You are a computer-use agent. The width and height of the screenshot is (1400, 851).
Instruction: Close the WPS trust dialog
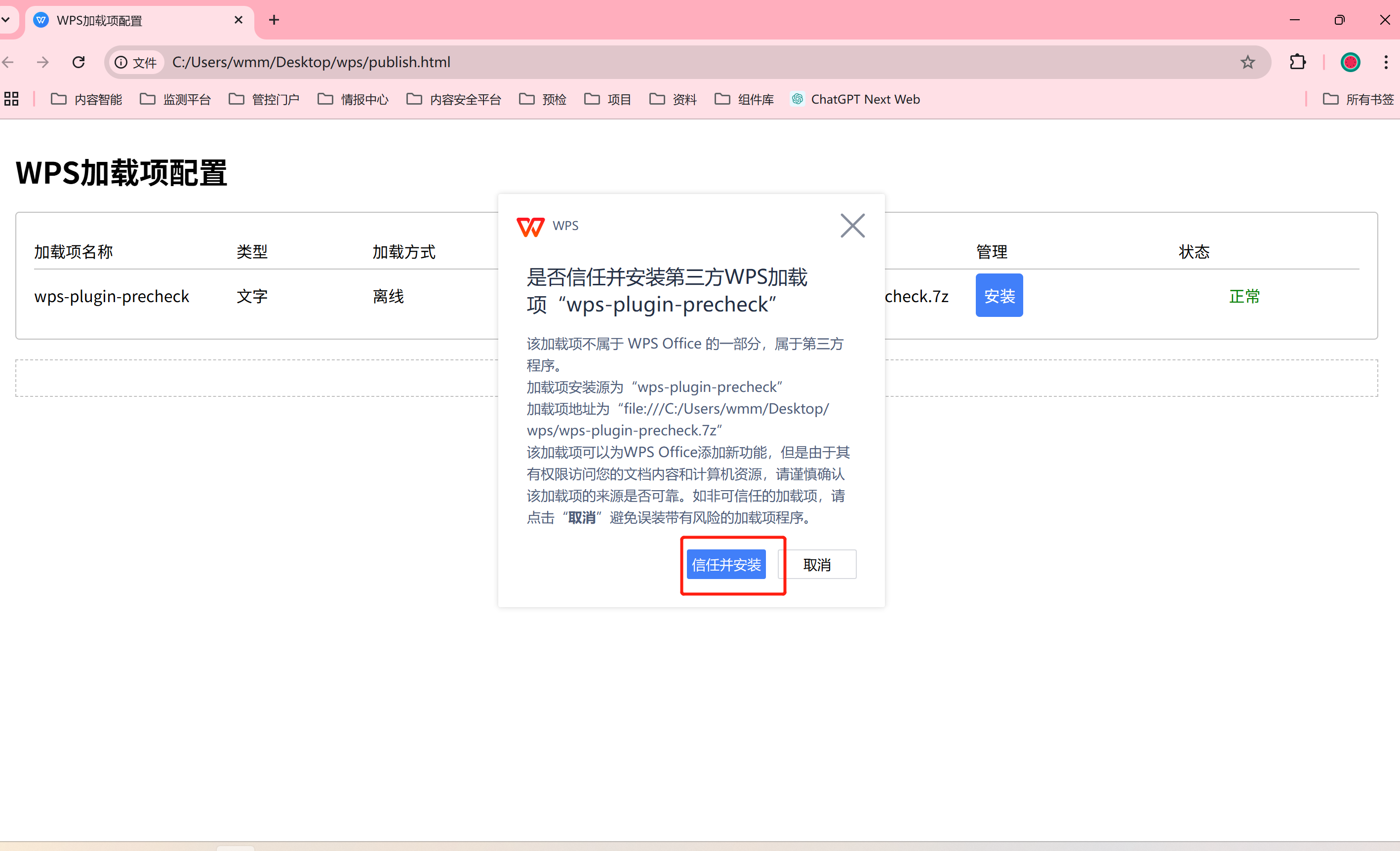tap(852, 226)
